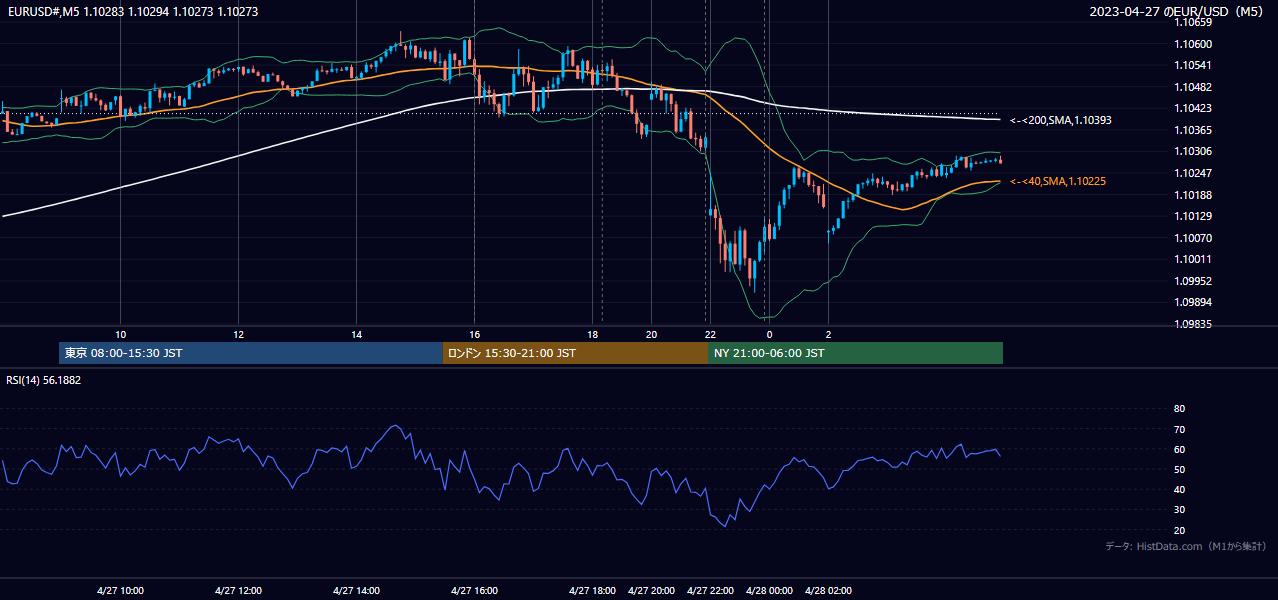This screenshot has height=600, width=1278.
Task: Click the データ: HistData.com source credit
Action: click(1186, 546)
